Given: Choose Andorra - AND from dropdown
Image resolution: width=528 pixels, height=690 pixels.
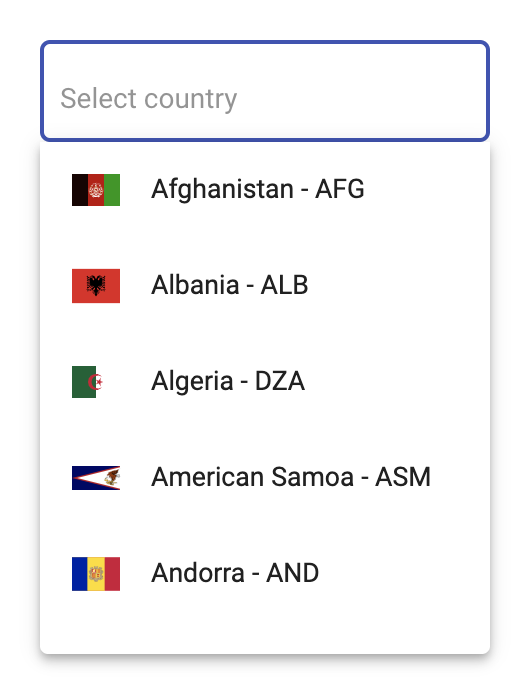Looking at the screenshot, I should [265, 574].
